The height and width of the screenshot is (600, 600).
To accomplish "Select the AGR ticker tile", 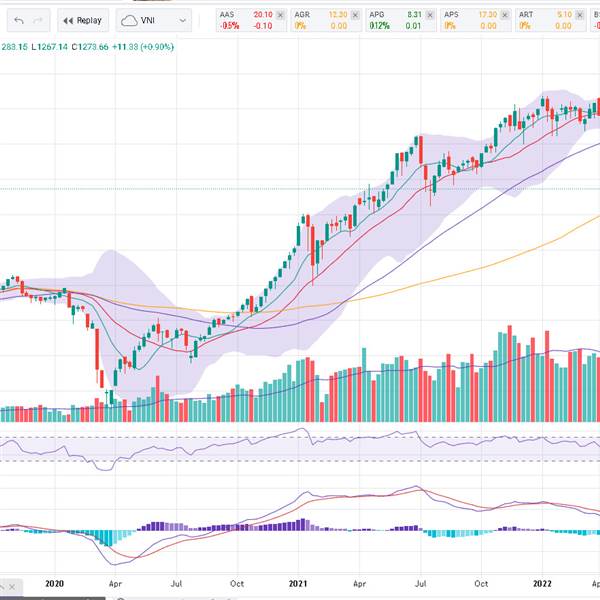I will pyautogui.click(x=326, y=20).
